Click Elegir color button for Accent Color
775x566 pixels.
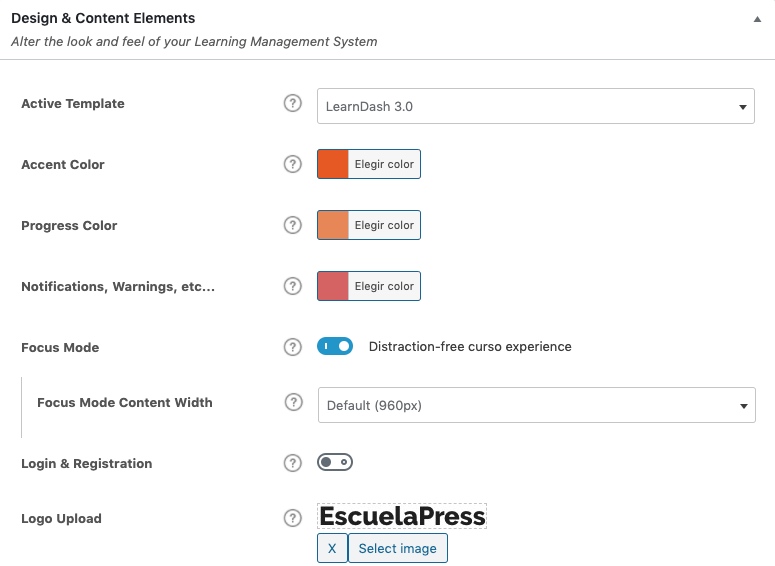tap(384, 164)
